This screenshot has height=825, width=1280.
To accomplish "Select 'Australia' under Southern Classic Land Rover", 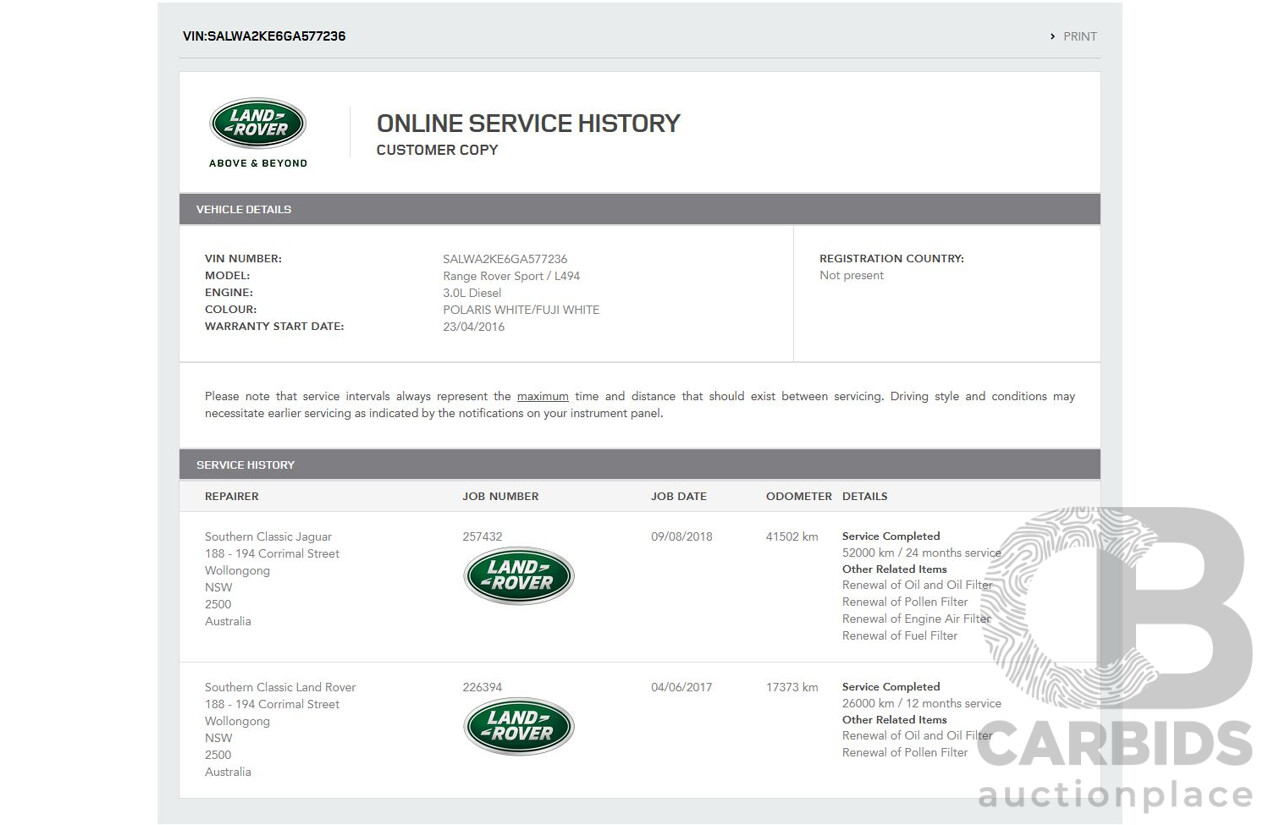I will coord(228,772).
